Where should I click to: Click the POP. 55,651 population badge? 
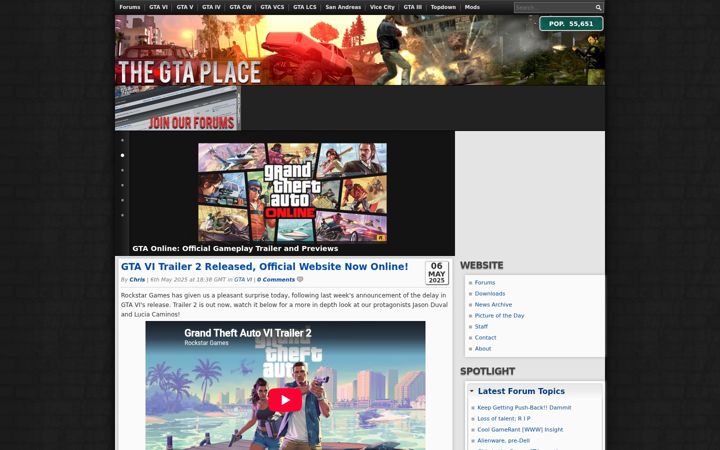(x=571, y=24)
